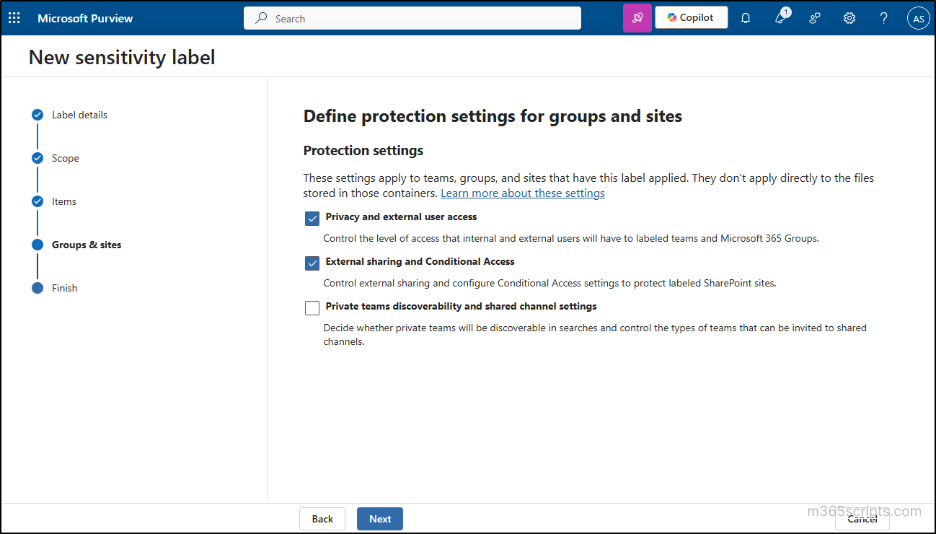Click the Items step checkmark circle
The image size is (936, 534).
(x=38, y=202)
